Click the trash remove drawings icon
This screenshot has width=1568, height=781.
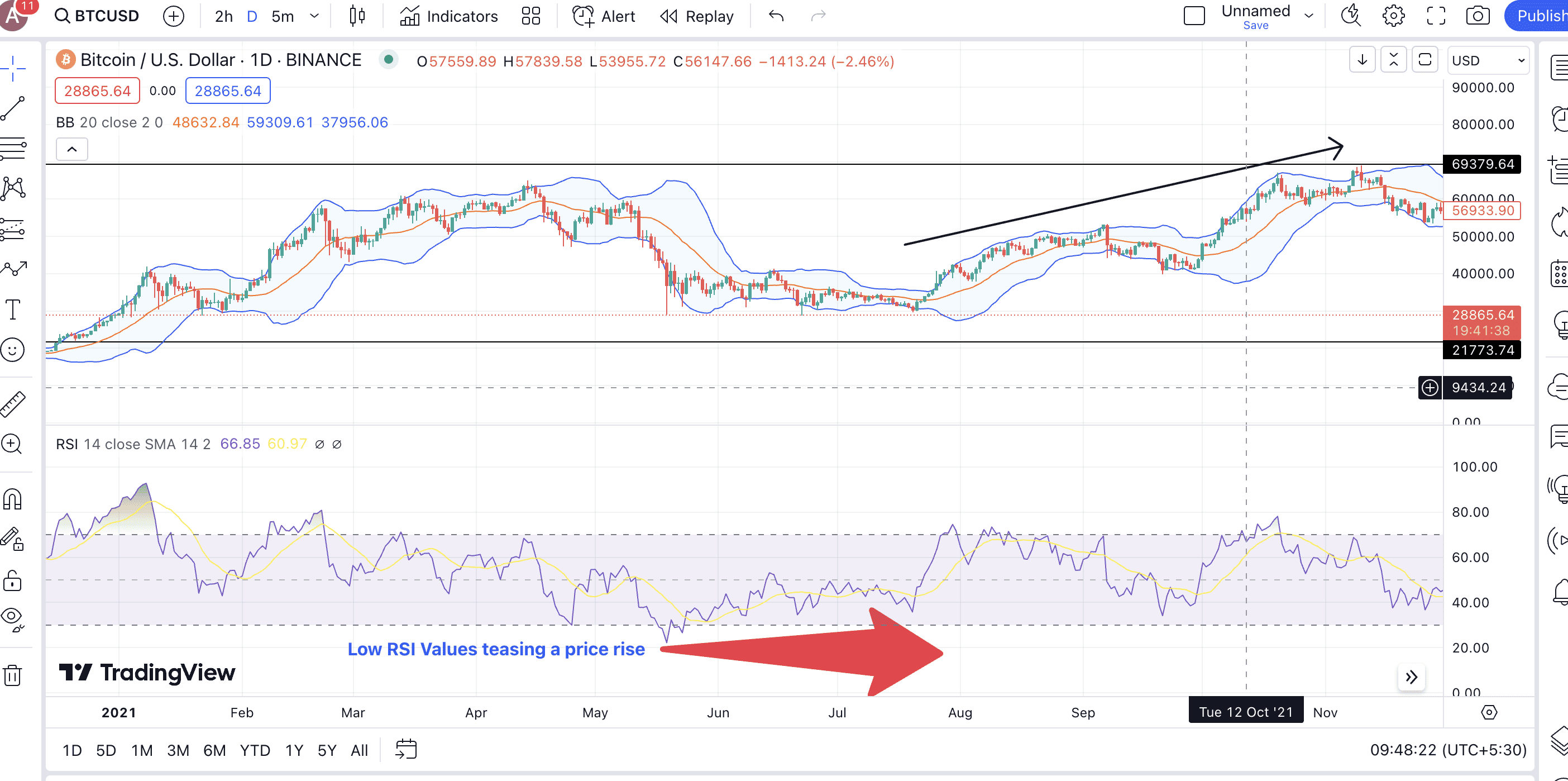[13, 675]
